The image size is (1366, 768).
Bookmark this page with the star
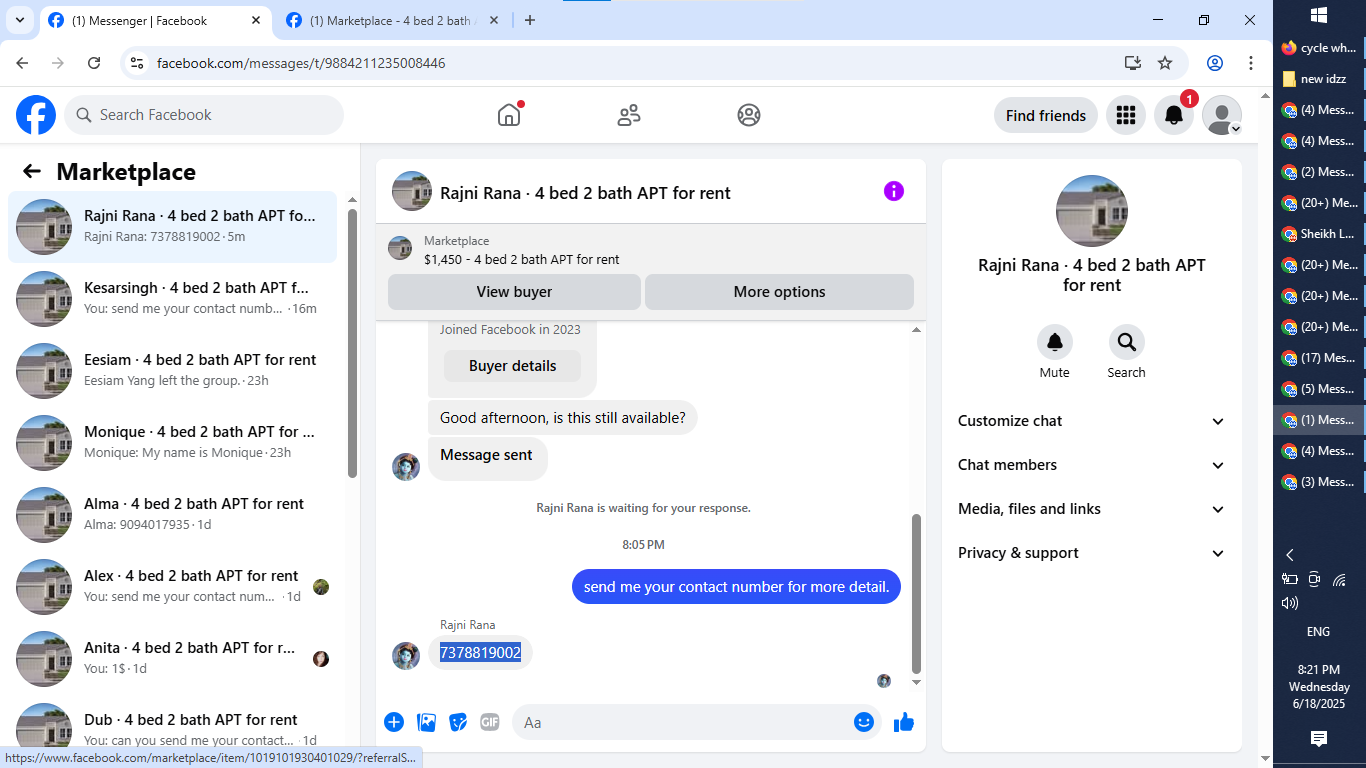click(x=1165, y=63)
